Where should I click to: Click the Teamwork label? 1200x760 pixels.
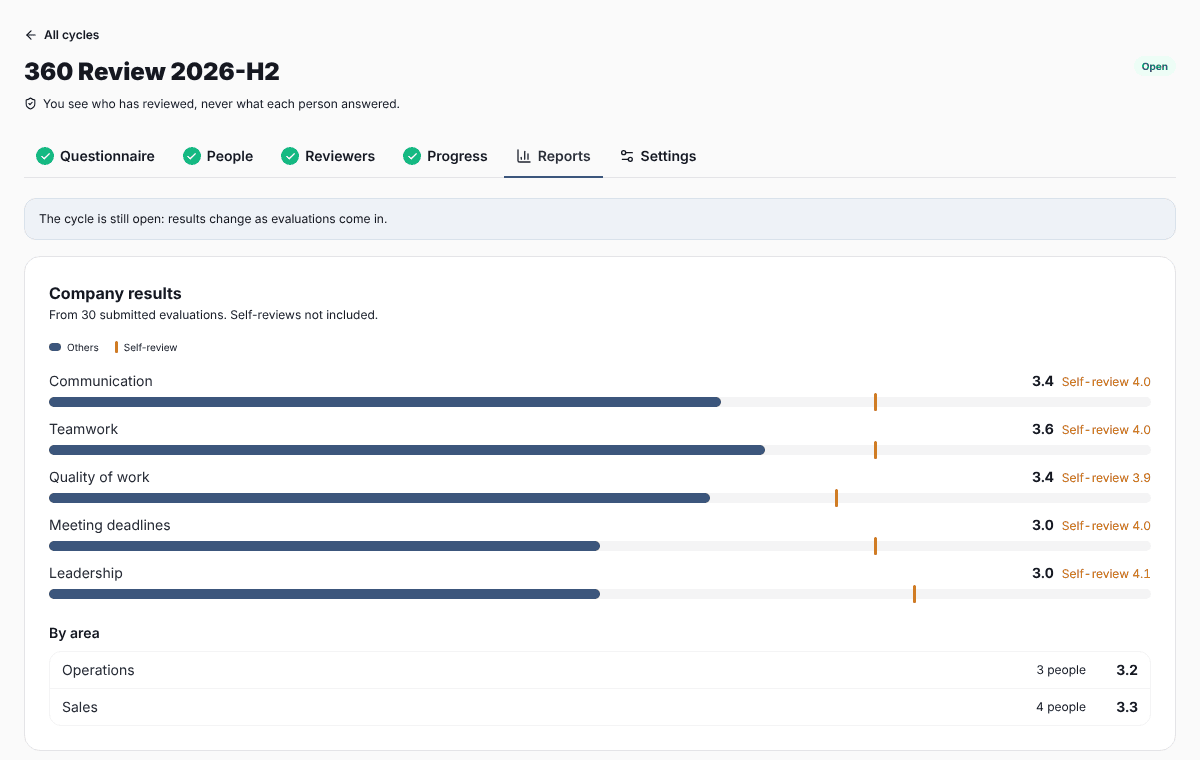coord(83,429)
